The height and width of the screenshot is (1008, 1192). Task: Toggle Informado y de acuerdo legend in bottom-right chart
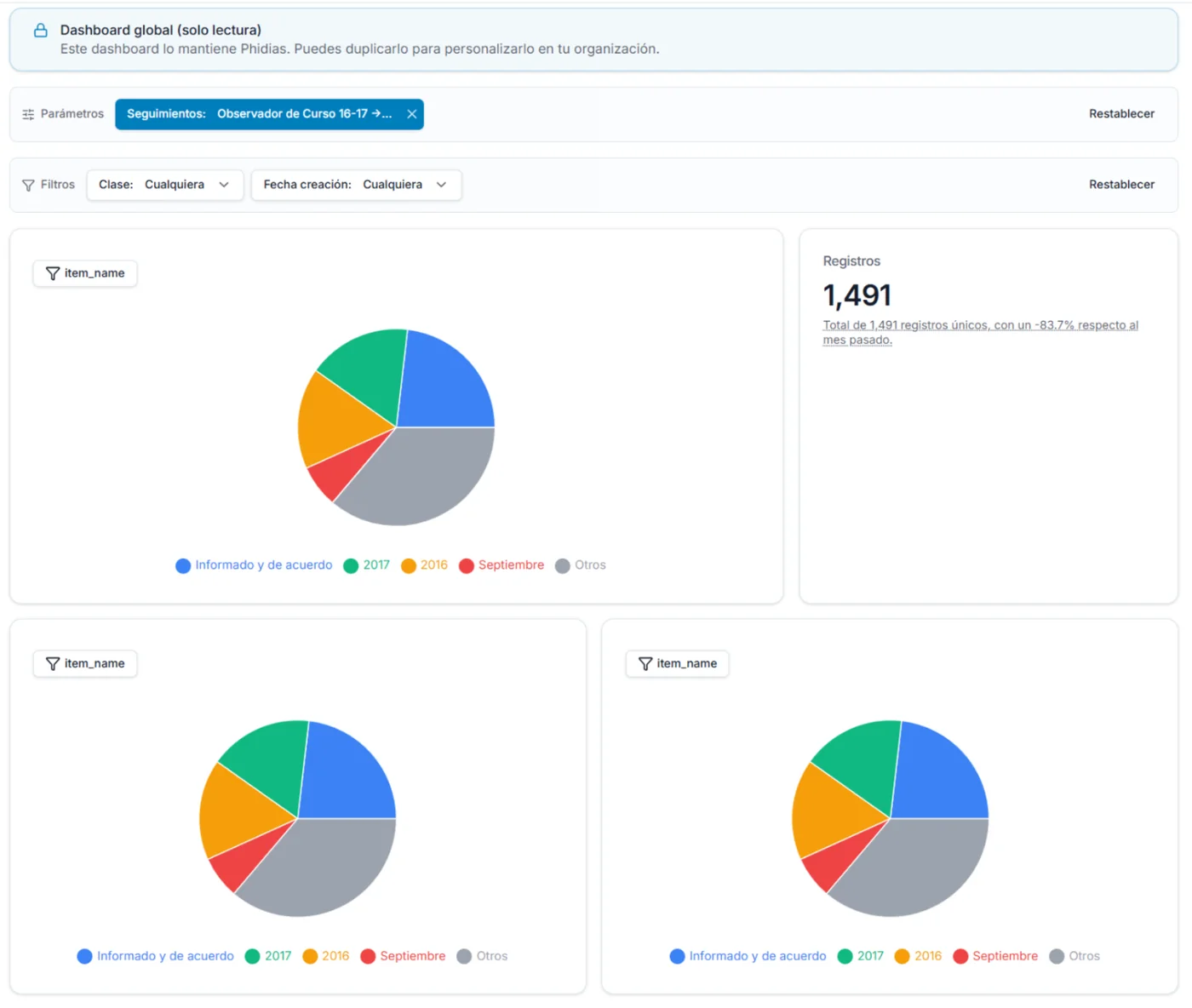(x=748, y=956)
